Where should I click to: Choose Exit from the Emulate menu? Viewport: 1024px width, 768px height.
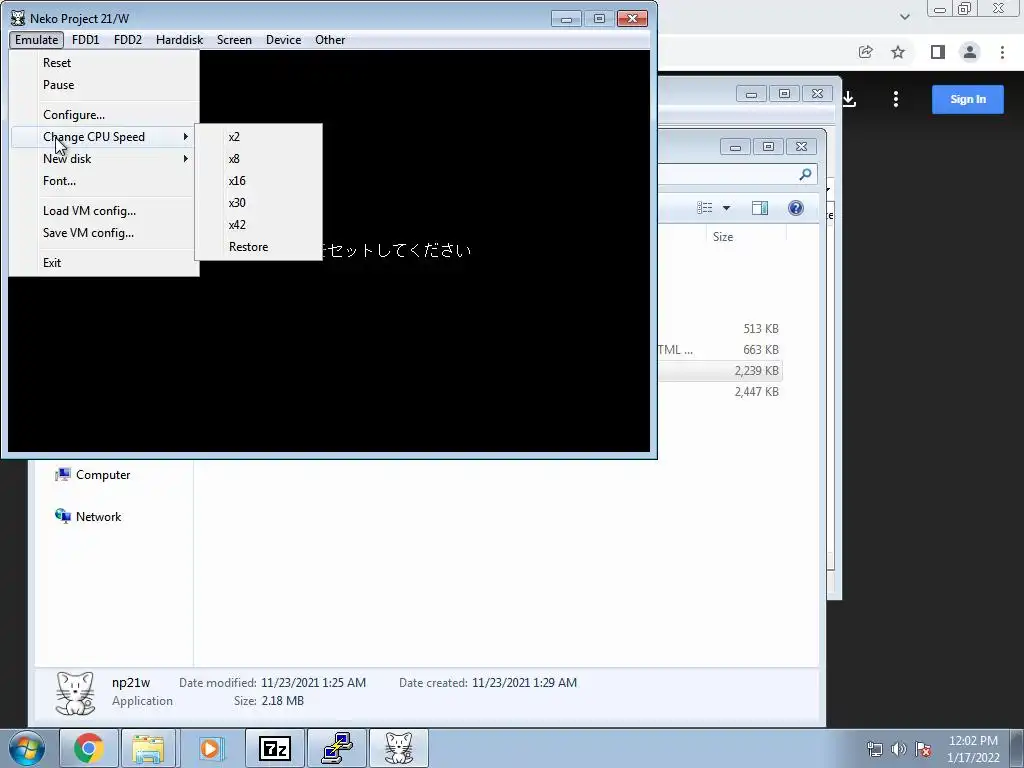pyautogui.click(x=104, y=263)
